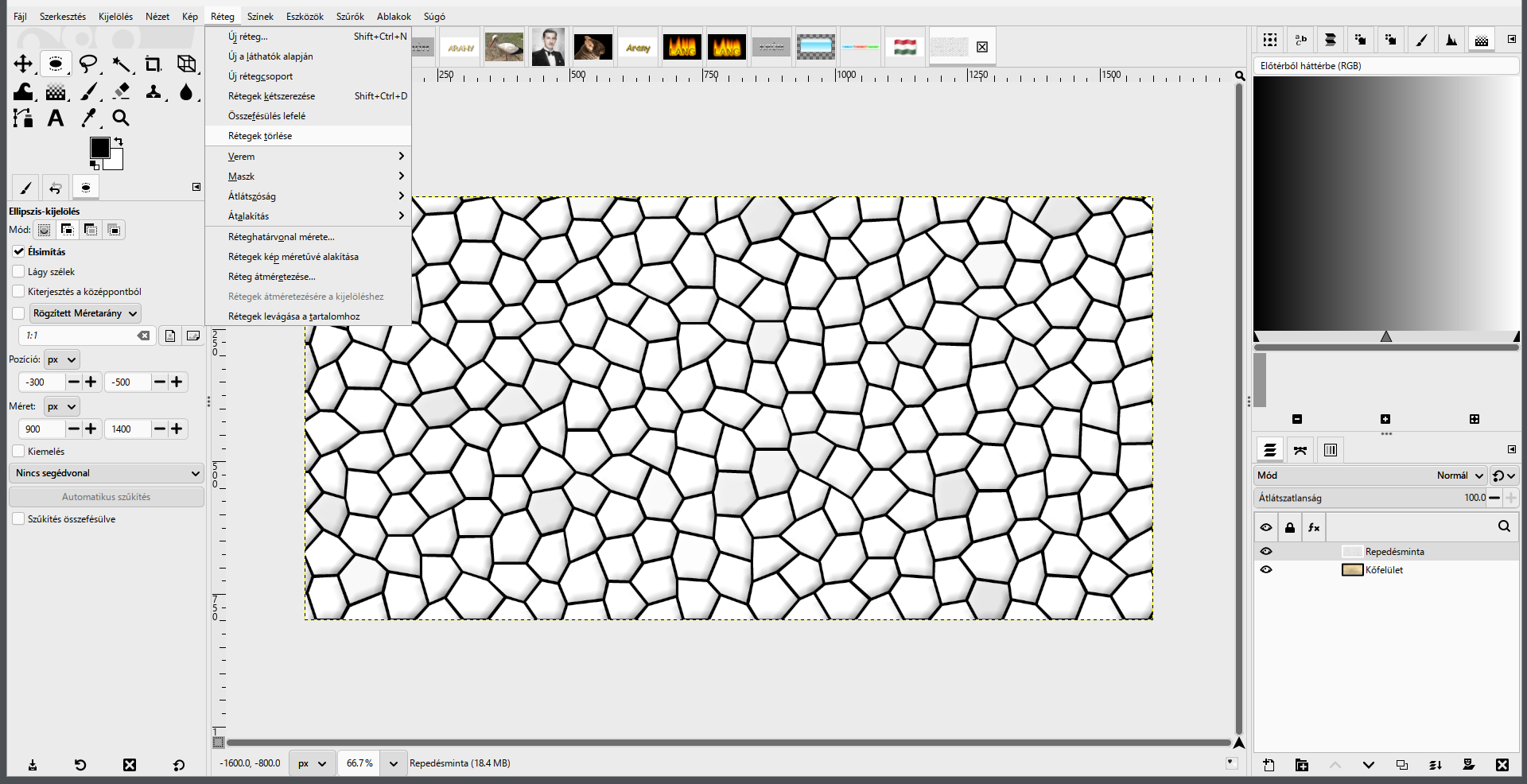Open the Szűrők menu
The height and width of the screenshot is (784, 1527).
click(x=350, y=17)
